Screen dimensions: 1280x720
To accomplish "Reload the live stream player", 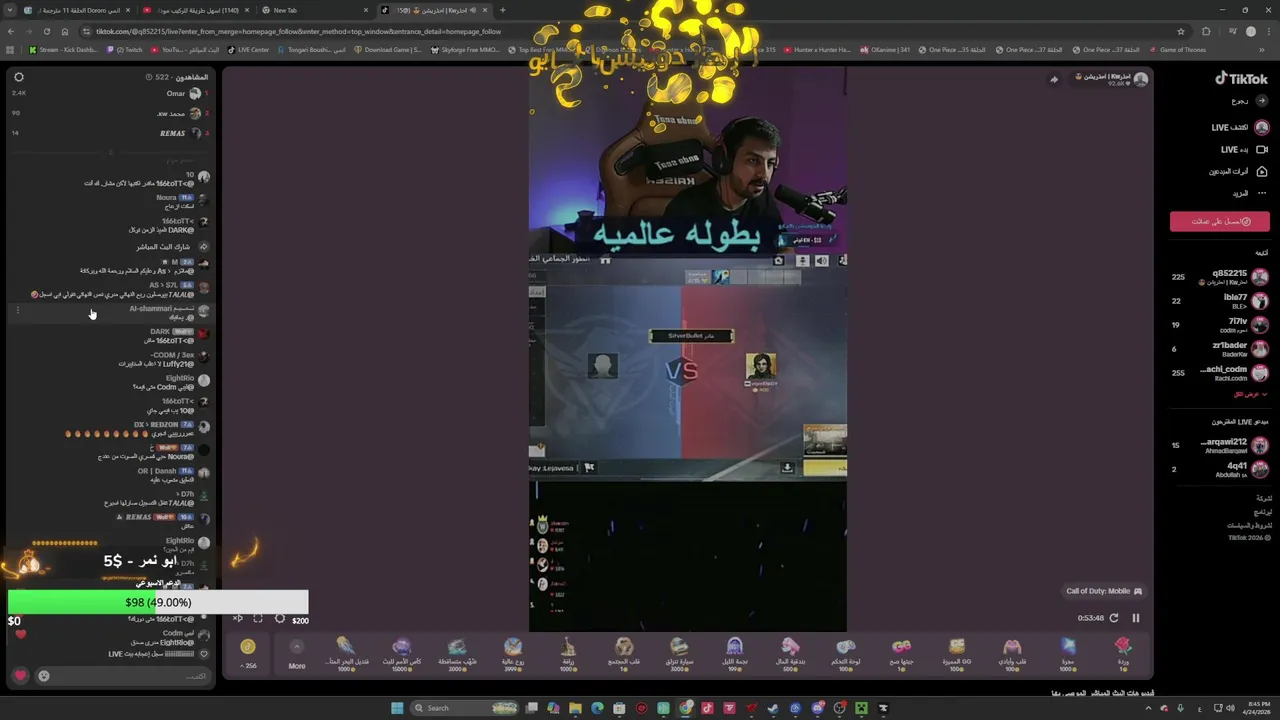I will point(1113,618).
